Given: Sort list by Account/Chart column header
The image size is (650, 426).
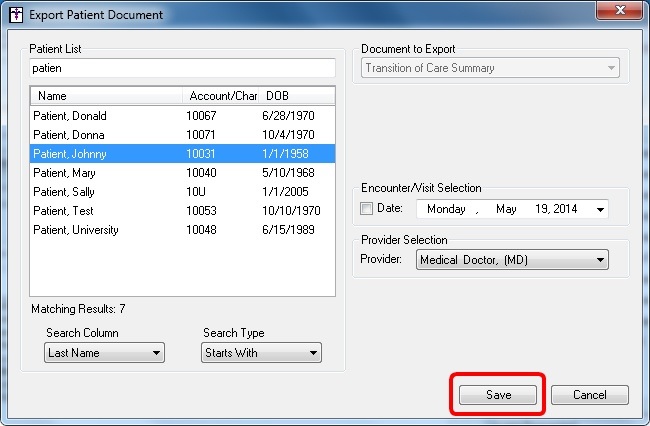Looking at the screenshot, I should [222, 97].
